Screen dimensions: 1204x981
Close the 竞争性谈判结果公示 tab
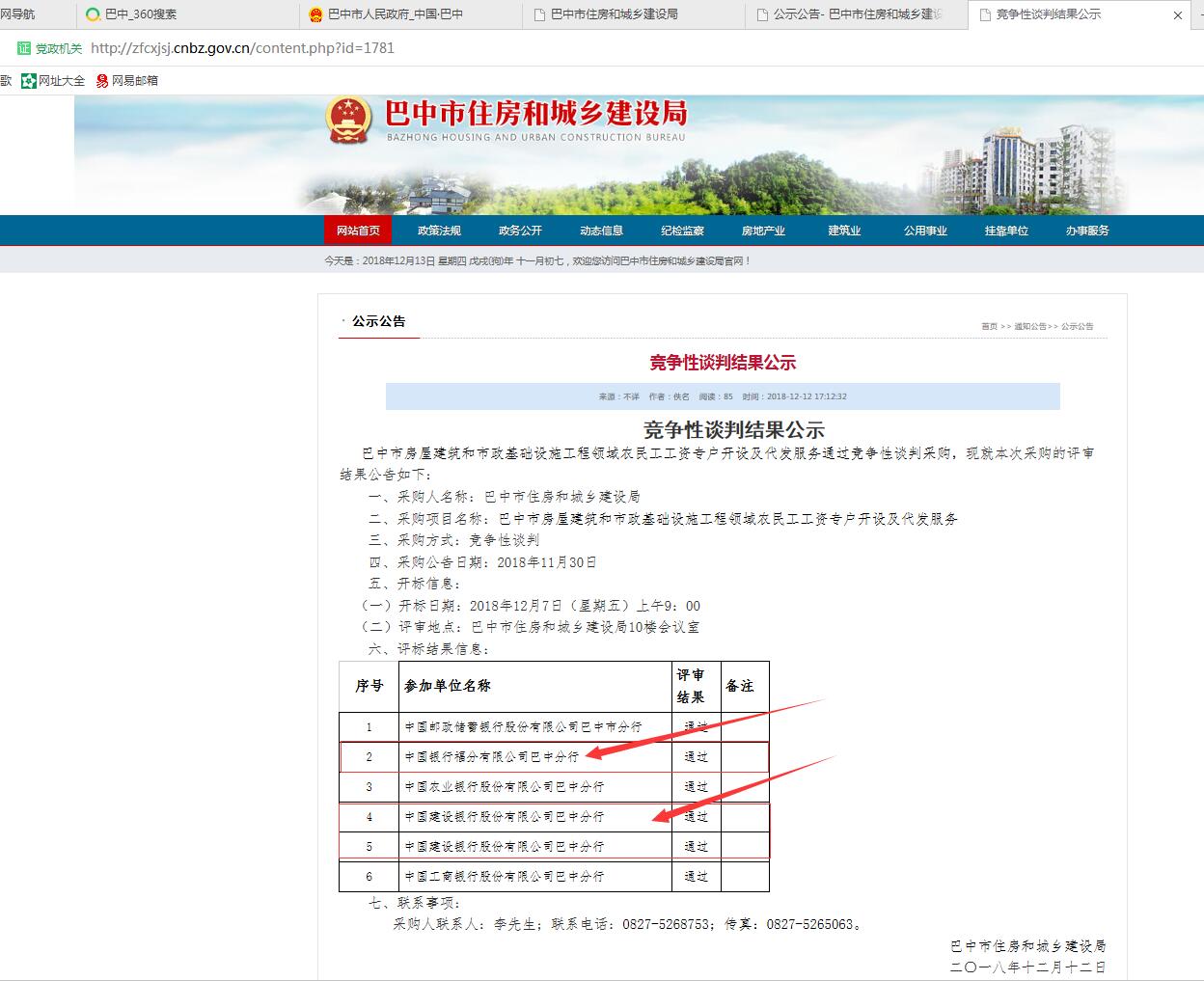pyautogui.click(x=1178, y=15)
